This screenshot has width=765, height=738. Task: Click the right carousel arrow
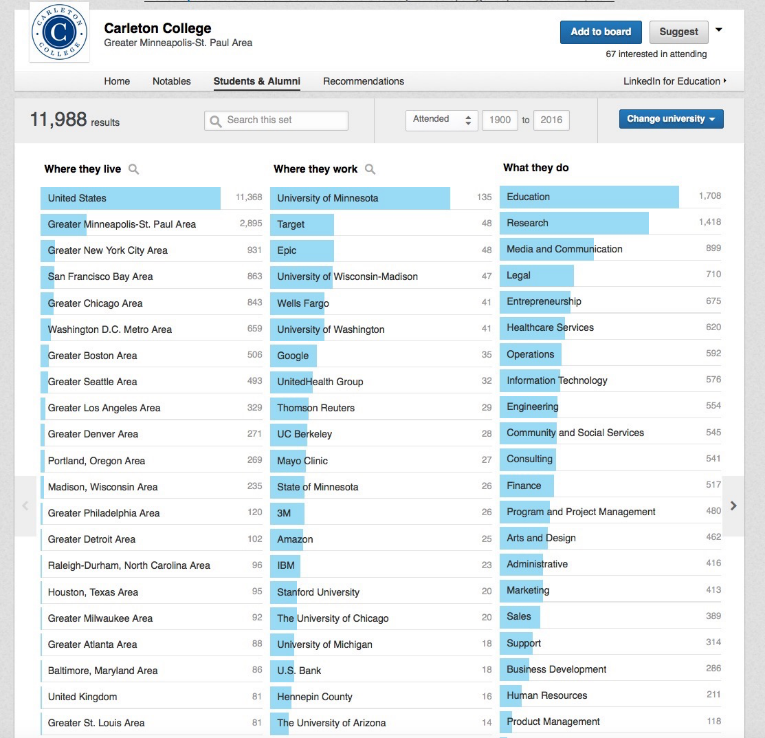(x=733, y=506)
